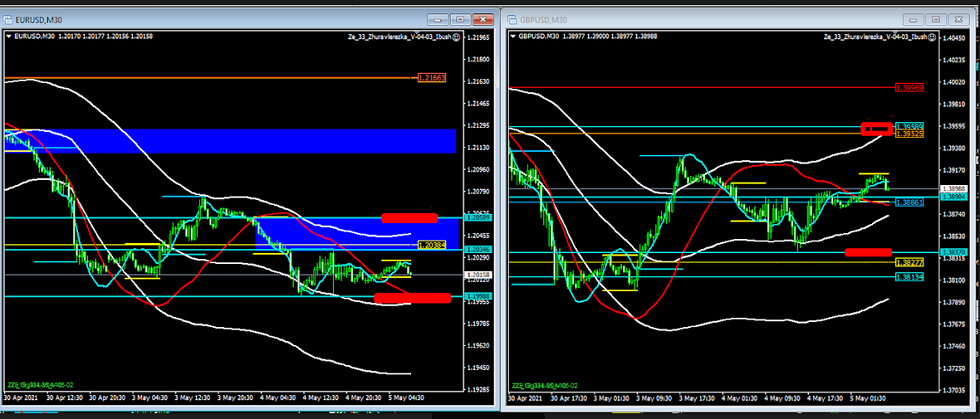Screen dimensions: 980x419
Task: Maximize the EURUSD,M30 chart window
Action: pyautogui.click(x=459, y=19)
